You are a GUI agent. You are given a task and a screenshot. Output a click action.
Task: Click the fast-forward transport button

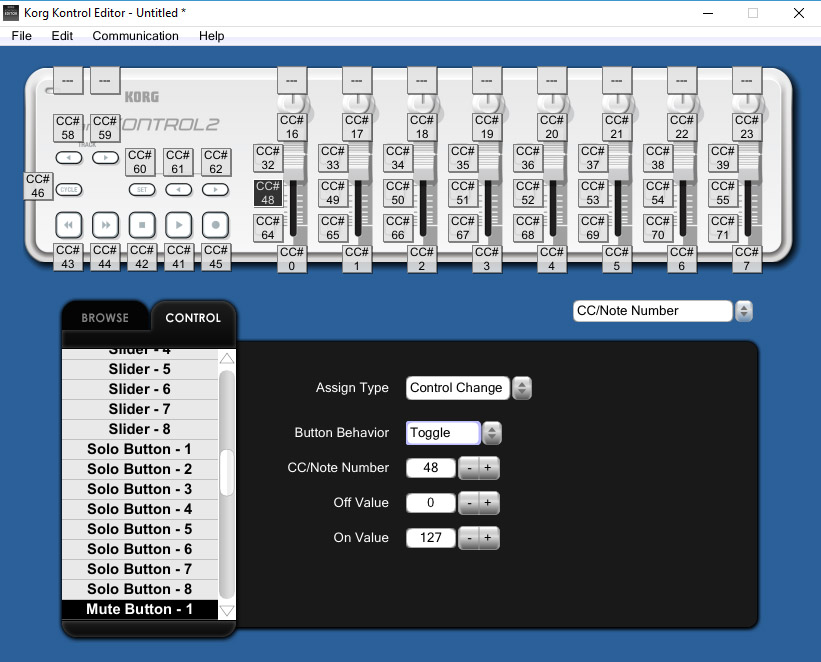click(x=105, y=225)
